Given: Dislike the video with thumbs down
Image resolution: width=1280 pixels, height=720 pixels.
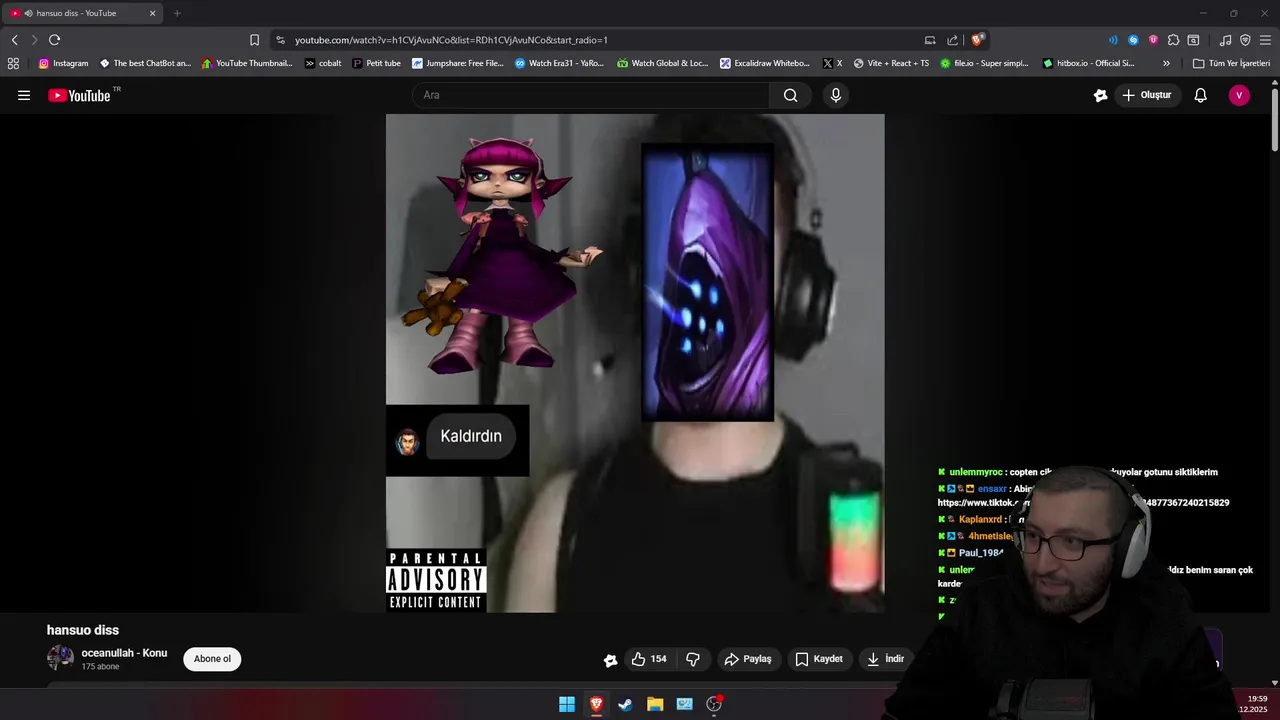Looking at the screenshot, I should [x=693, y=659].
